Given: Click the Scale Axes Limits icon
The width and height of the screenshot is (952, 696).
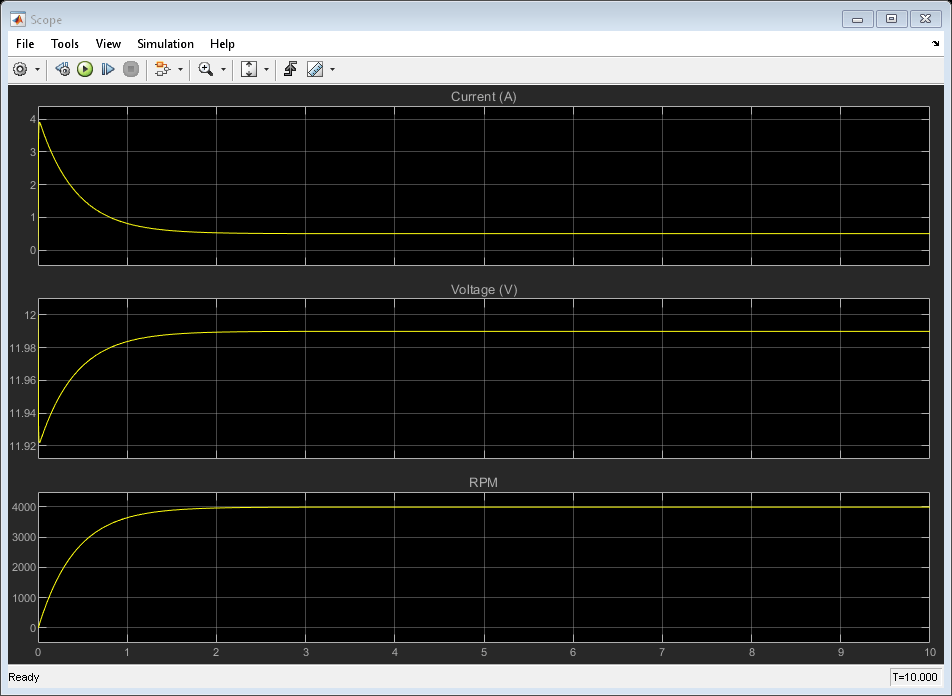Looking at the screenshot, I should [249, 69].
